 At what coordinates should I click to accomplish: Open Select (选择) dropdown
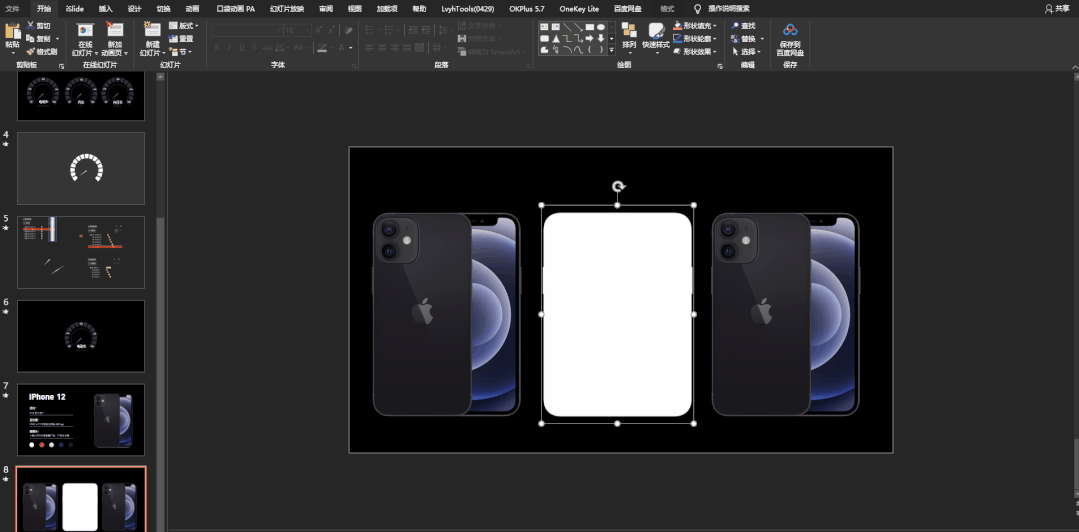pyautogui.click(x=745, y=52)
